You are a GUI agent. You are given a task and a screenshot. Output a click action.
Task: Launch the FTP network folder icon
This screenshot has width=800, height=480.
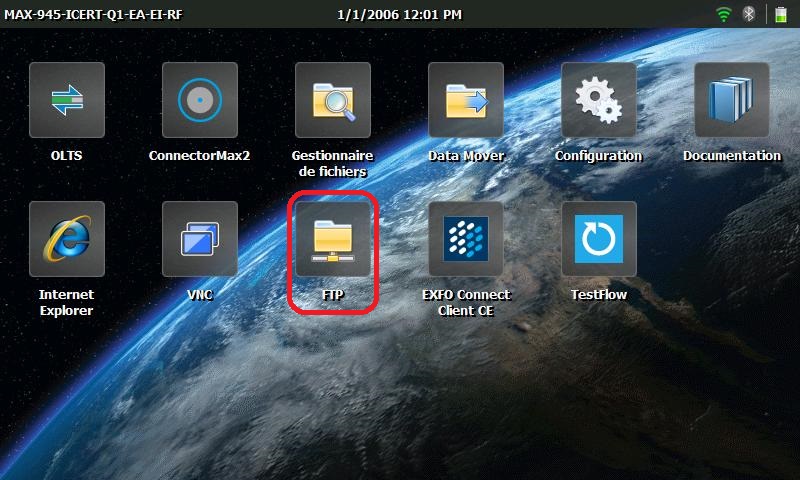pos(333,239)
